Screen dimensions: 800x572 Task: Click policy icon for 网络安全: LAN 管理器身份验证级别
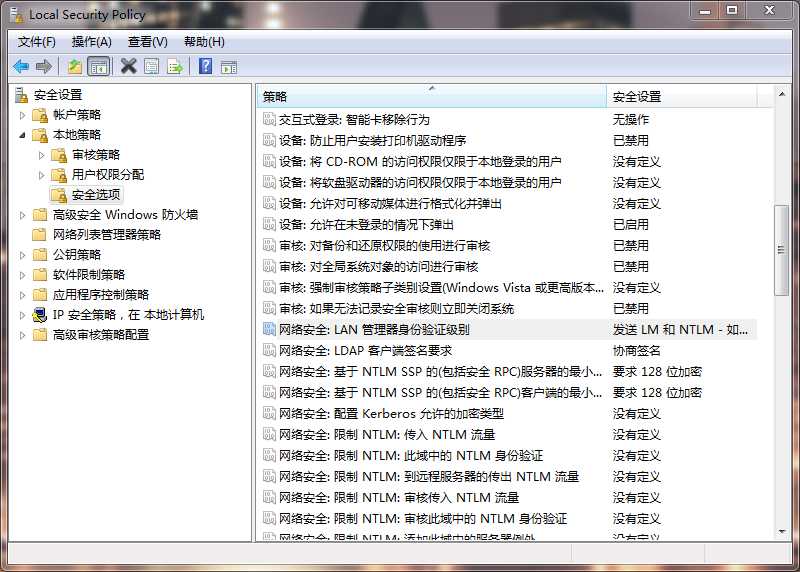[x=269, y=329]
